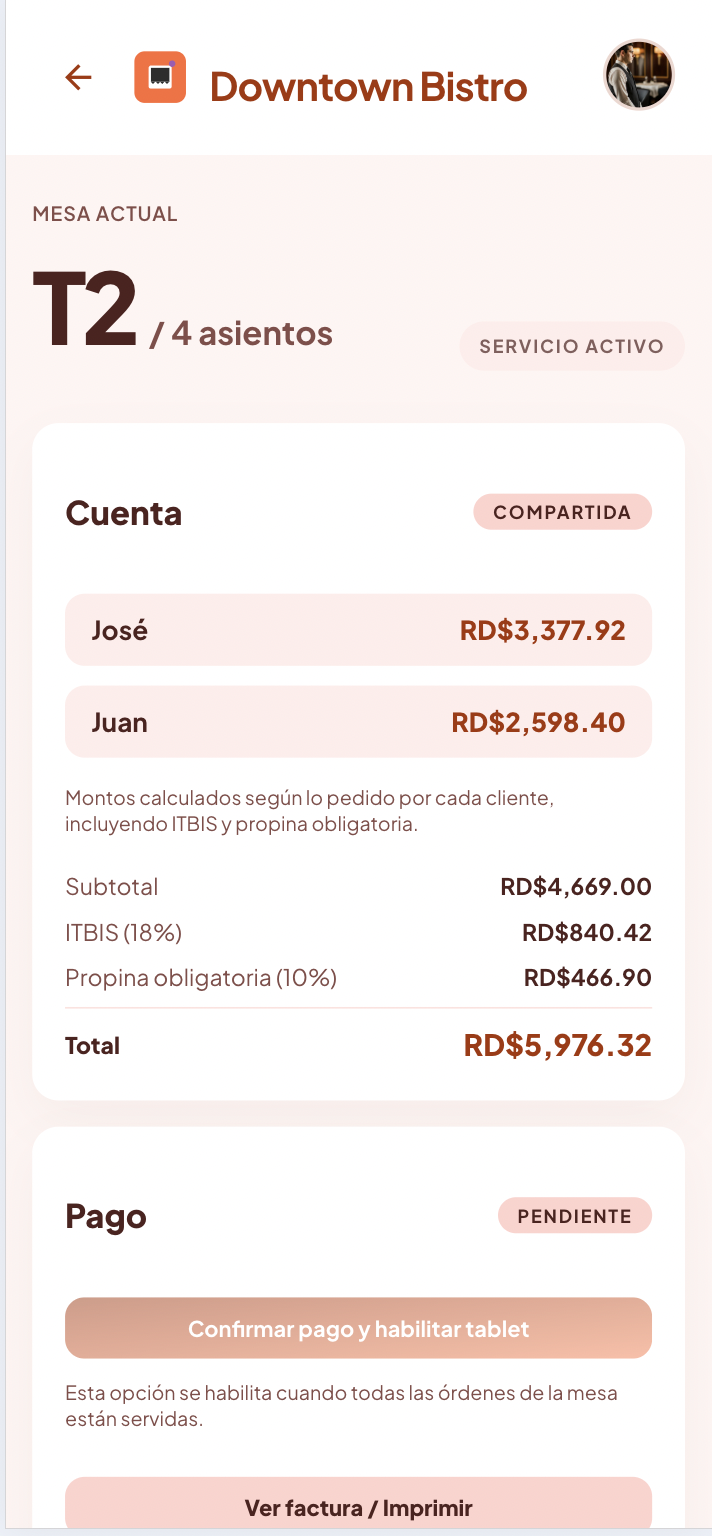Open the Cuenta section header
Image resolution: width=712 pixels, height=1536 pixels.
click(123, 511)
